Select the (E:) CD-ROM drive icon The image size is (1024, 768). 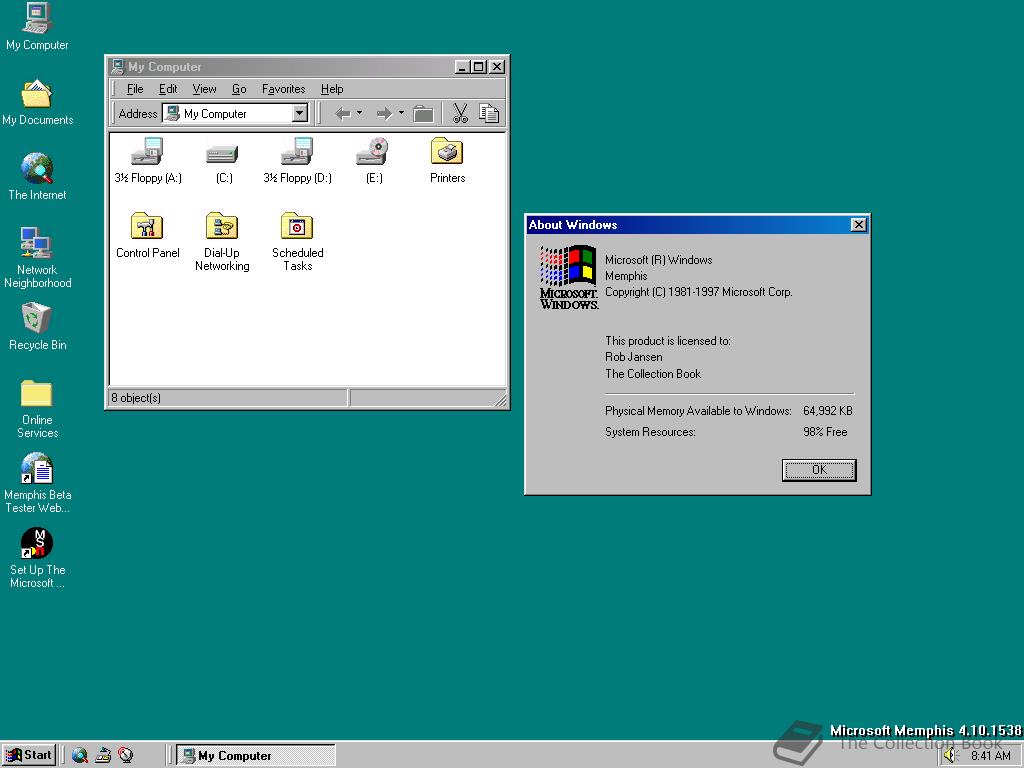[372, 152]
